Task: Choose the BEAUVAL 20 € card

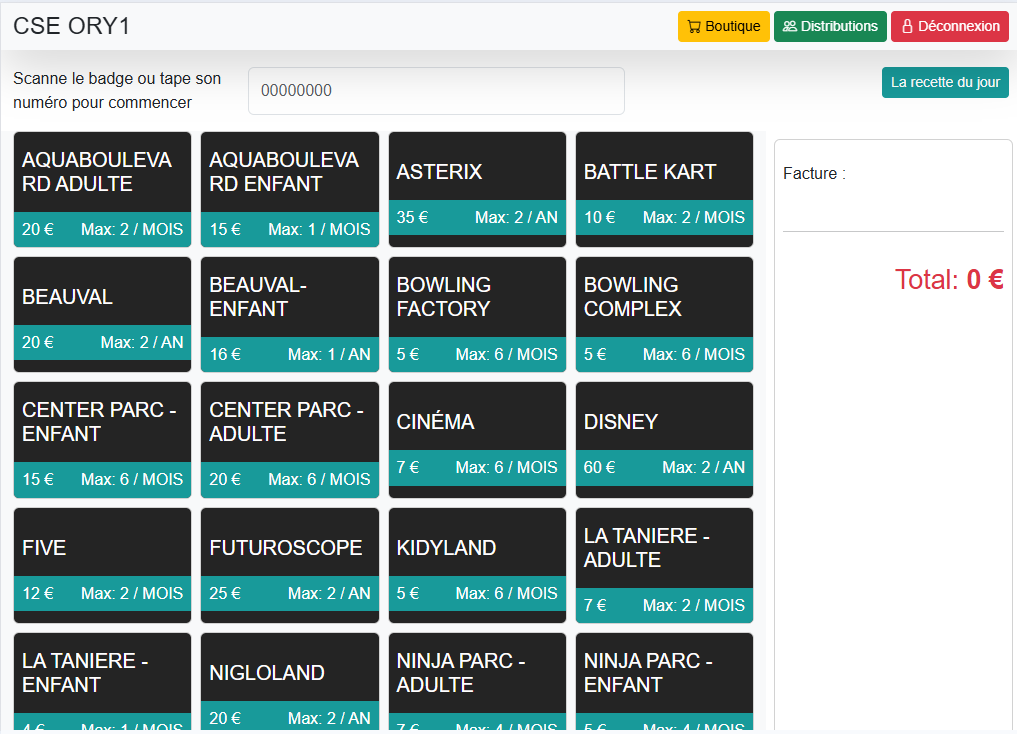Action: tap(102, 314)
